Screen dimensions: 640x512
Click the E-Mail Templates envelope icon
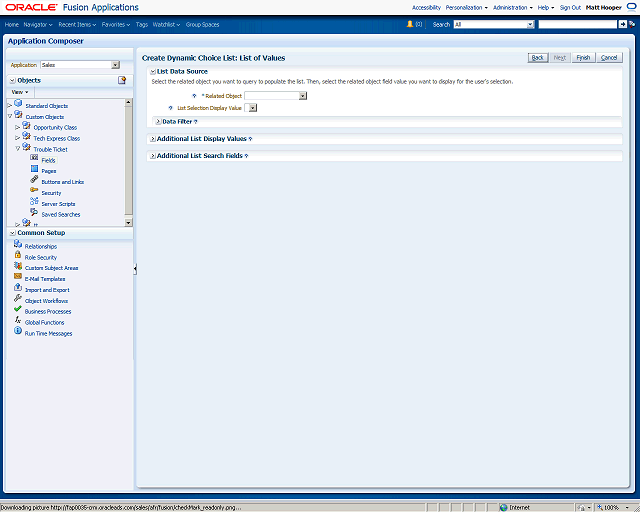pyautogui.click(x=18, y=277)
